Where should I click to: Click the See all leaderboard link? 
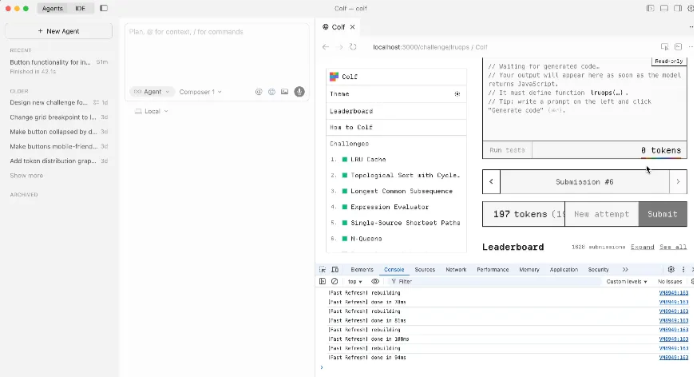click(673, 247)
